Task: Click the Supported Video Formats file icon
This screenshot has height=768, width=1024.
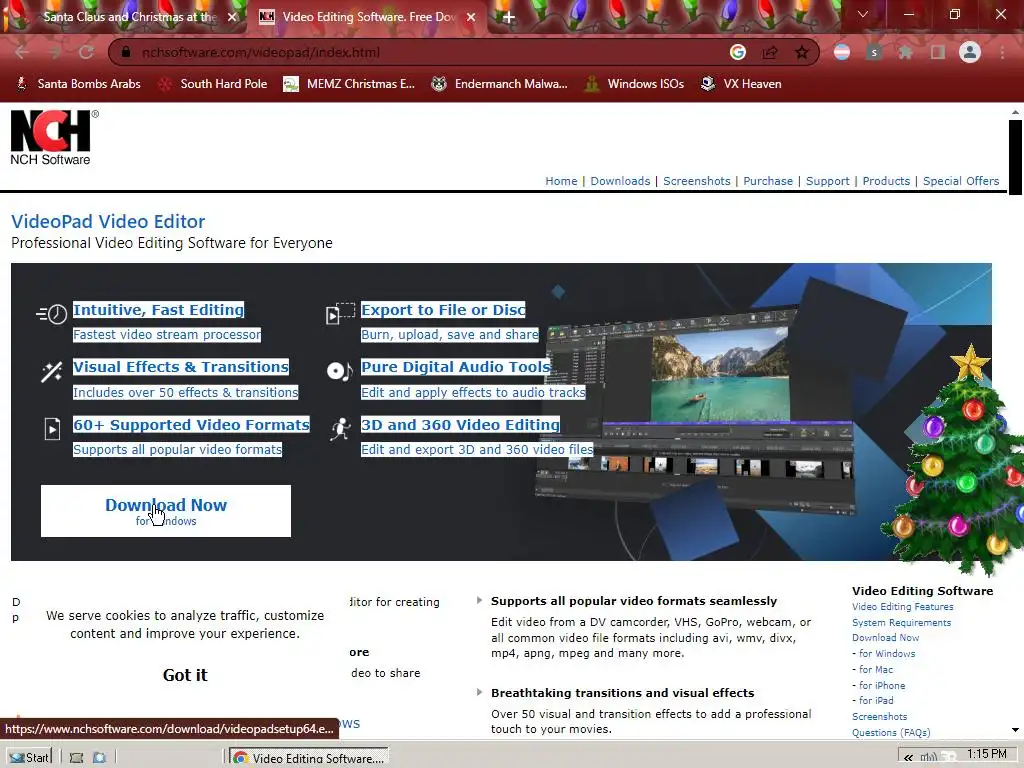Action: 52,429
